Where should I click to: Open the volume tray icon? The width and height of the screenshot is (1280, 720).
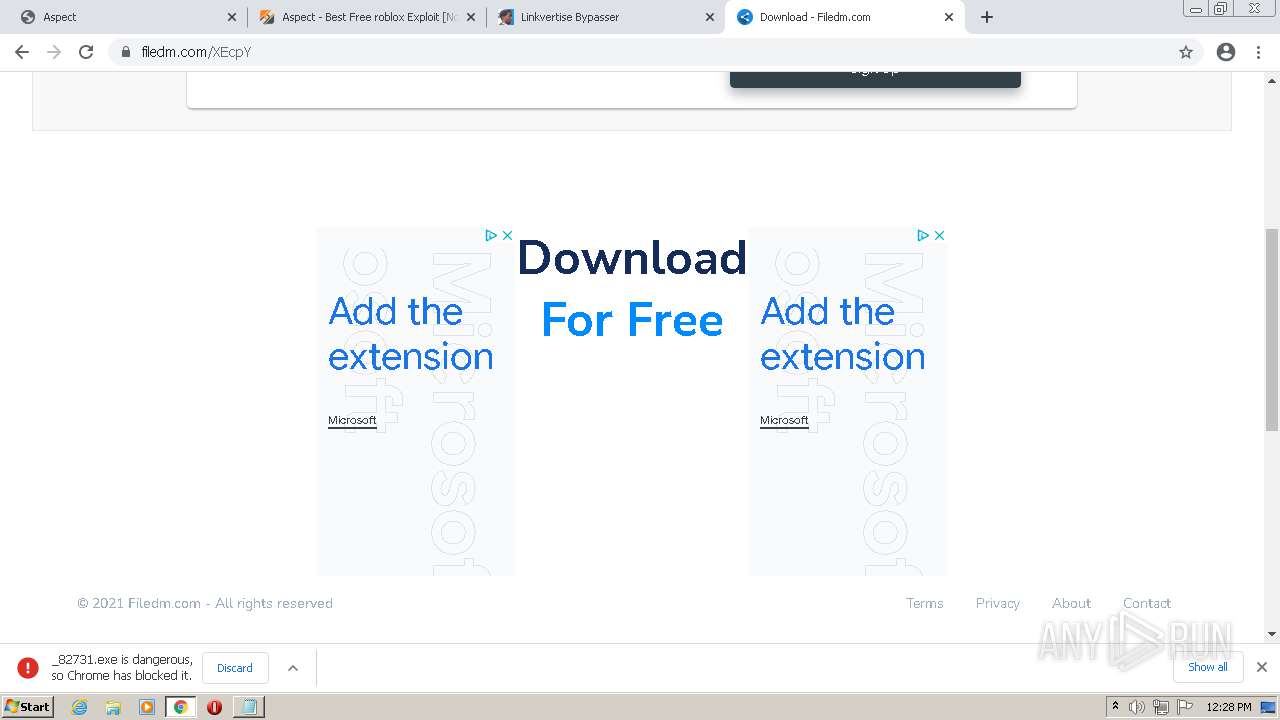[1137, 707]
